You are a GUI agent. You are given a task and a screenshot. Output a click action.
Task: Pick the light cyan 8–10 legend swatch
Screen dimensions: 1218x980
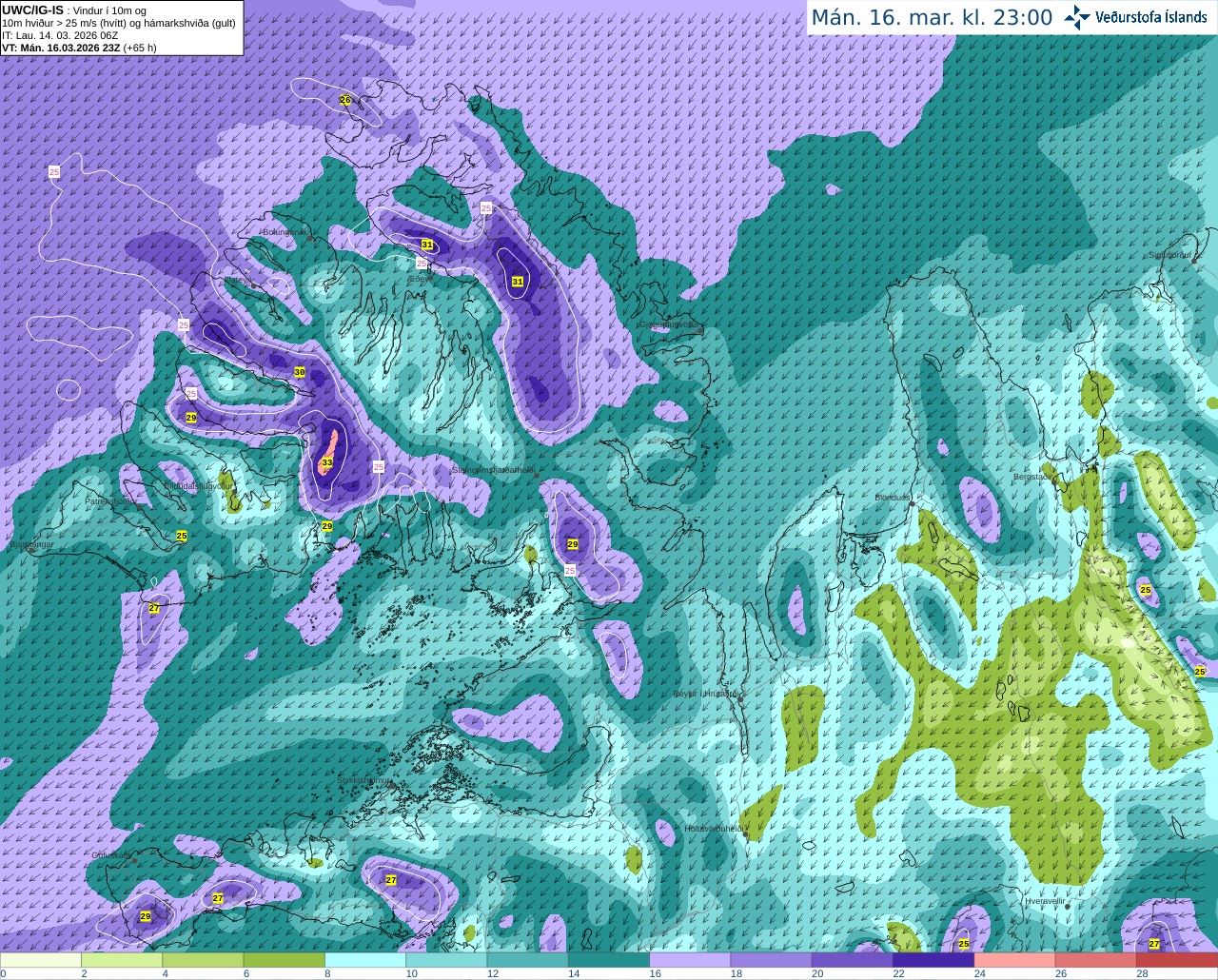[x=365, y=960]
